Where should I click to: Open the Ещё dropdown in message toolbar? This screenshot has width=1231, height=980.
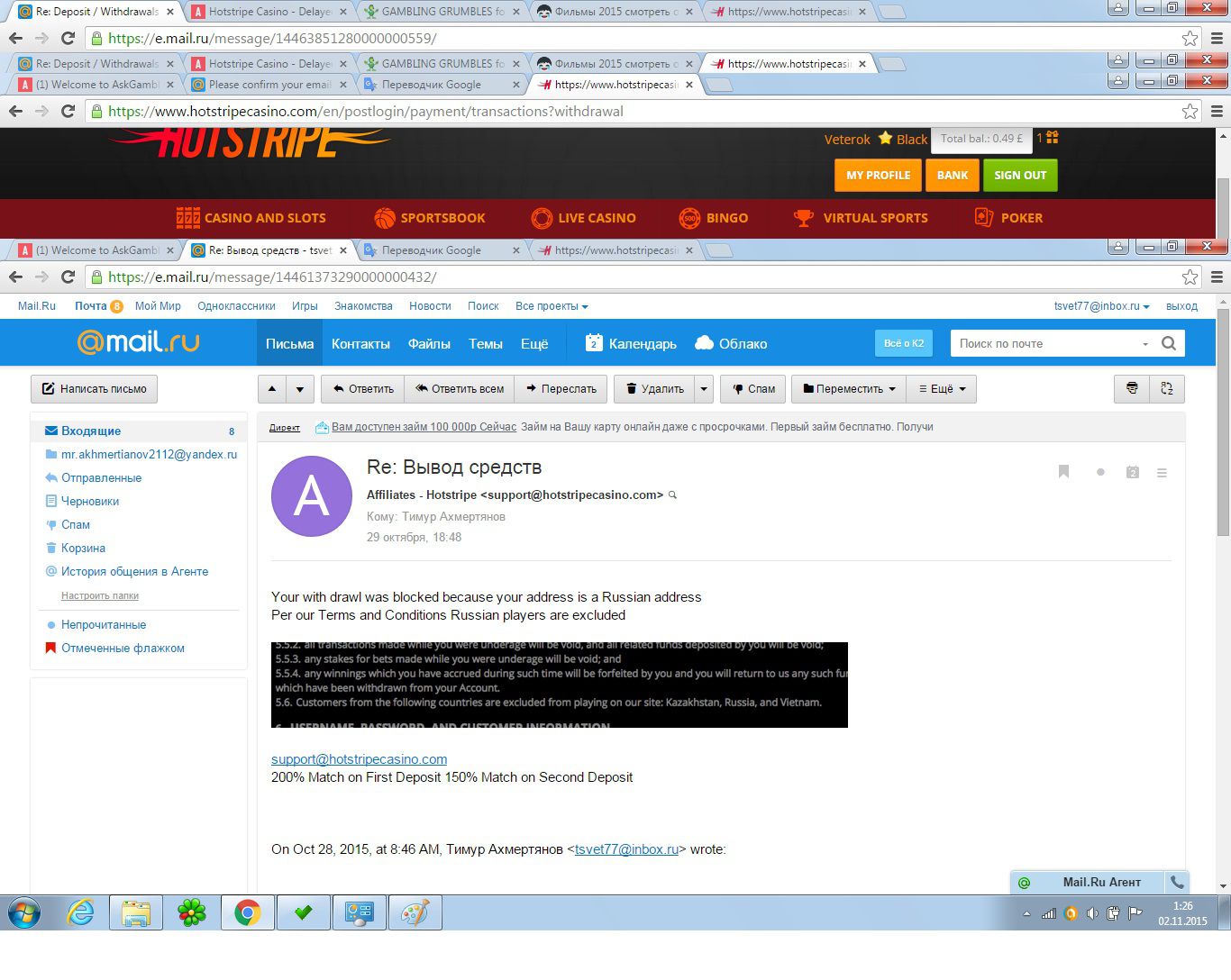point(942,389)
